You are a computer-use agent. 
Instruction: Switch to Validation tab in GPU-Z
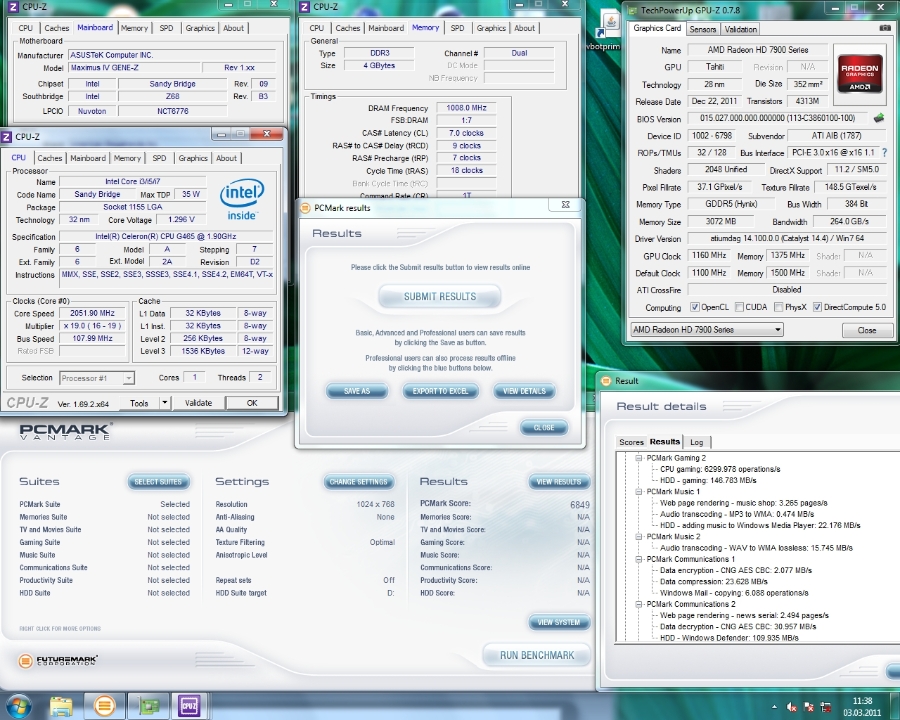coord(740,29)
